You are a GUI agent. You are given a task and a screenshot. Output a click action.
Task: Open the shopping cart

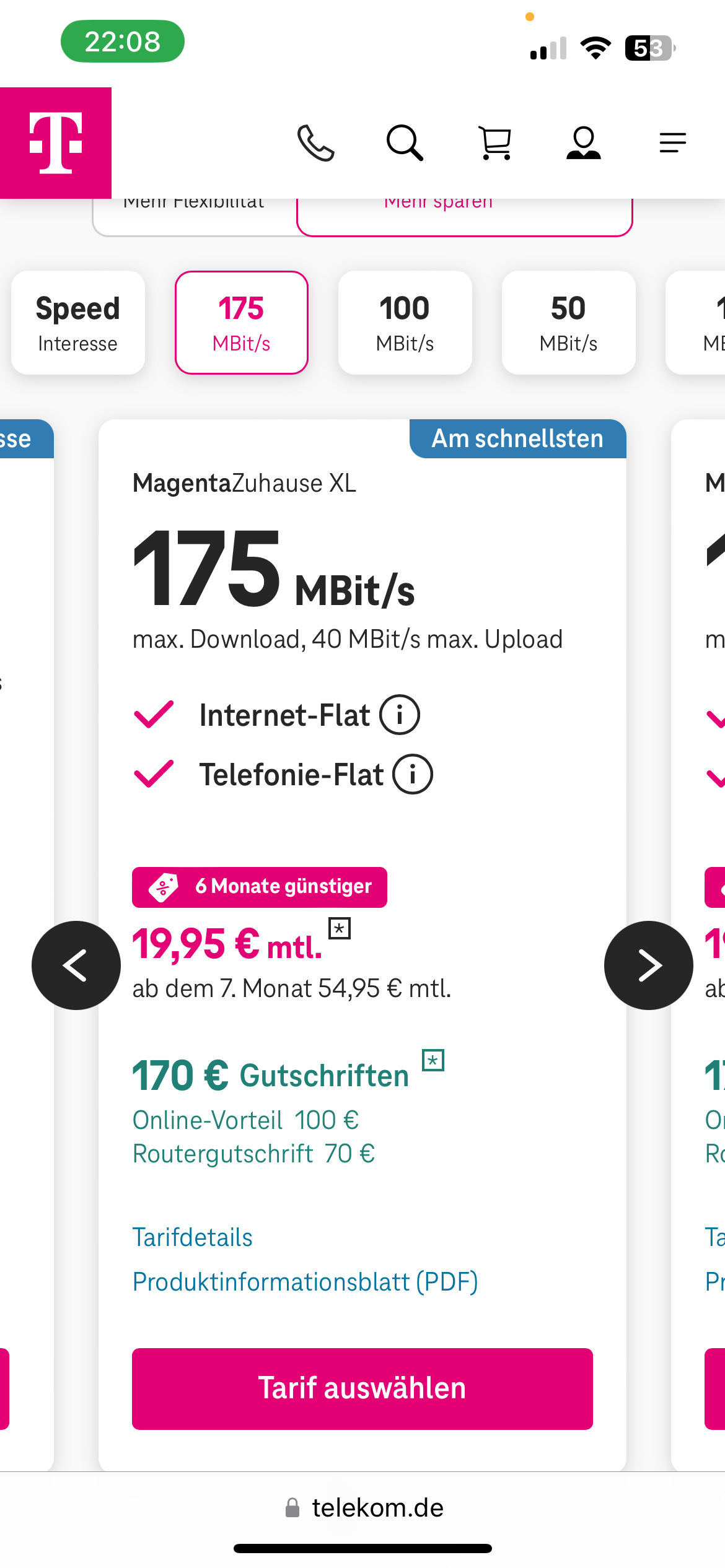click(494, 142)
